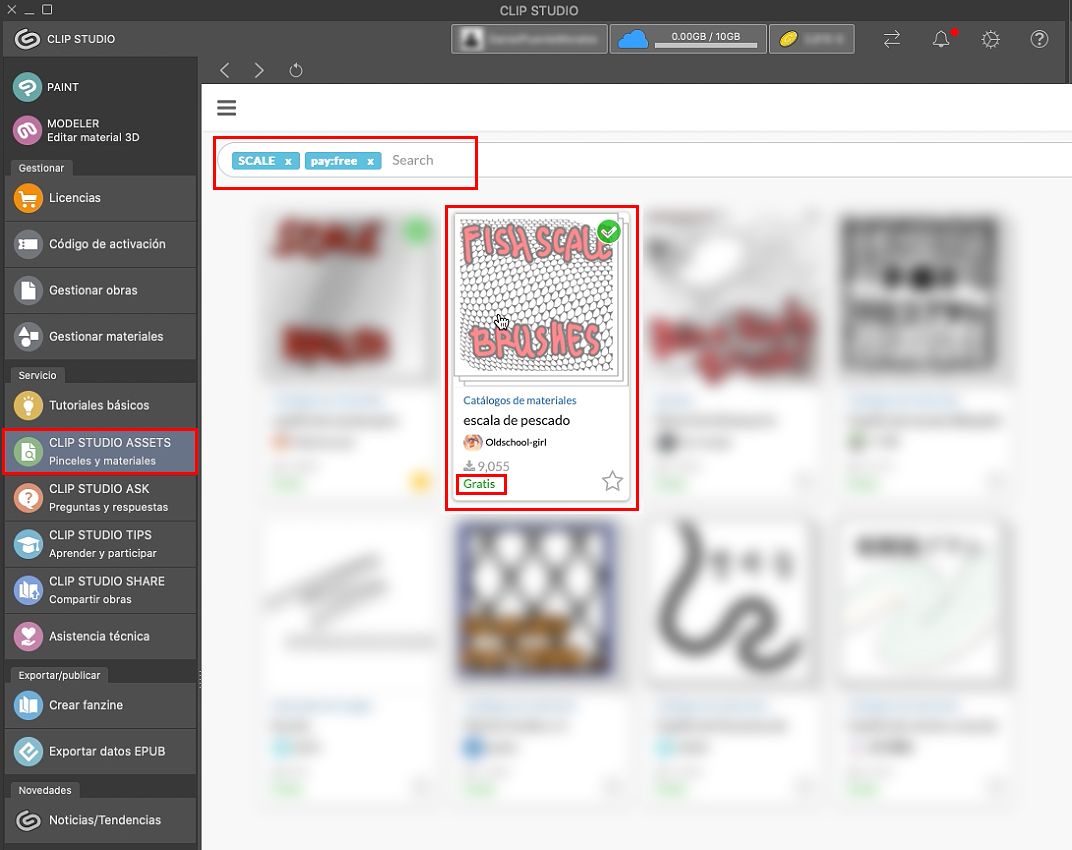Open the hamburger menu
This screenshot has width=1072, height=850.
click(226, 107)
